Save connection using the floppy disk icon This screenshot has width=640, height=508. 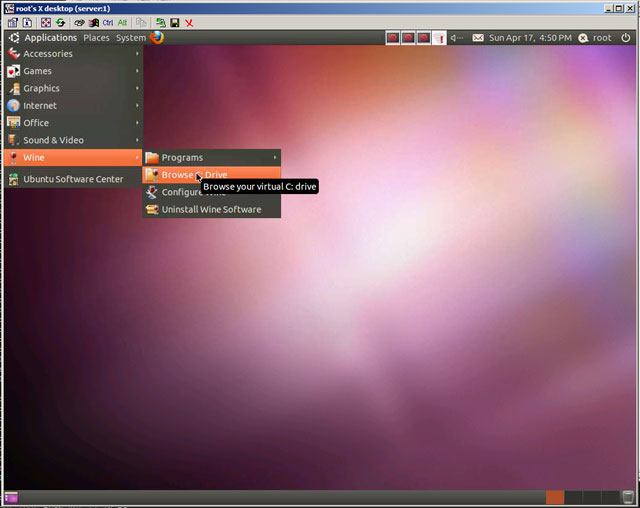pos(175,23)
